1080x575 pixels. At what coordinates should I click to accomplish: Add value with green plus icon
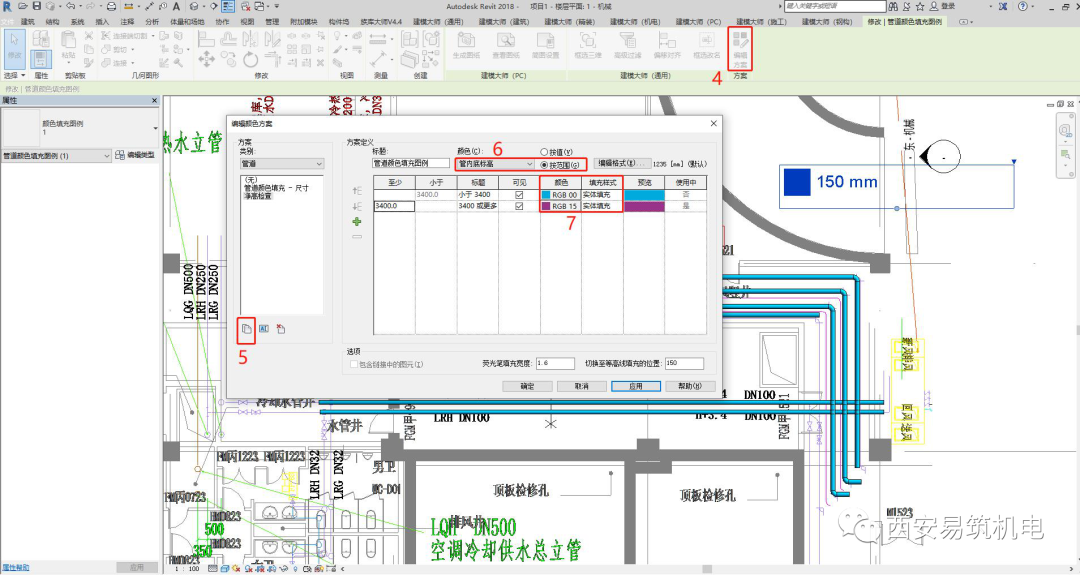pos(357,222)
